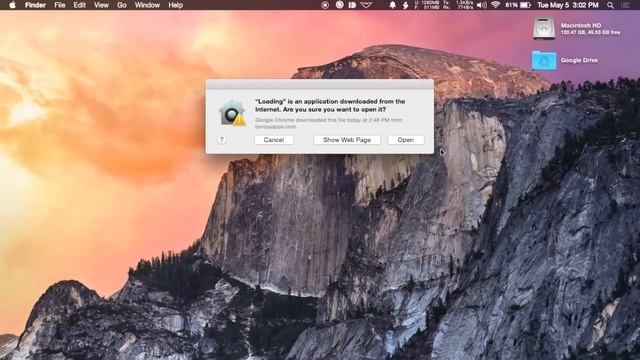
Task: Click the volume speaker icon
Action: (482, 5)
